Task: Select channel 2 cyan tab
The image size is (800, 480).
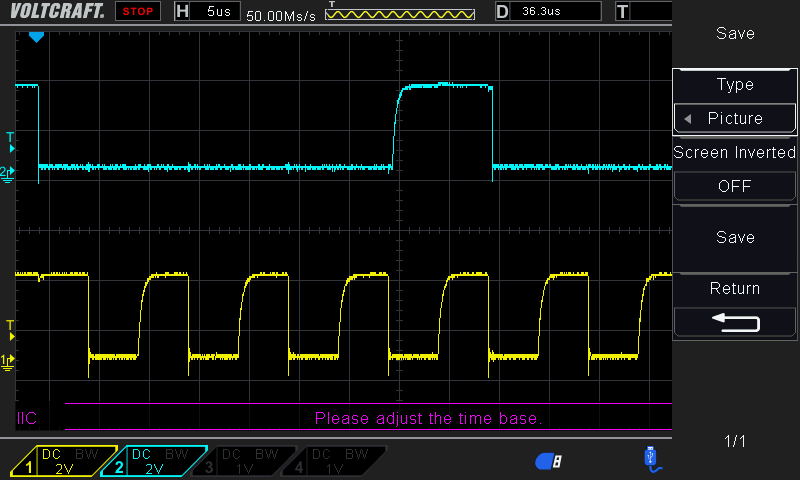Action: tap(153, 461)
